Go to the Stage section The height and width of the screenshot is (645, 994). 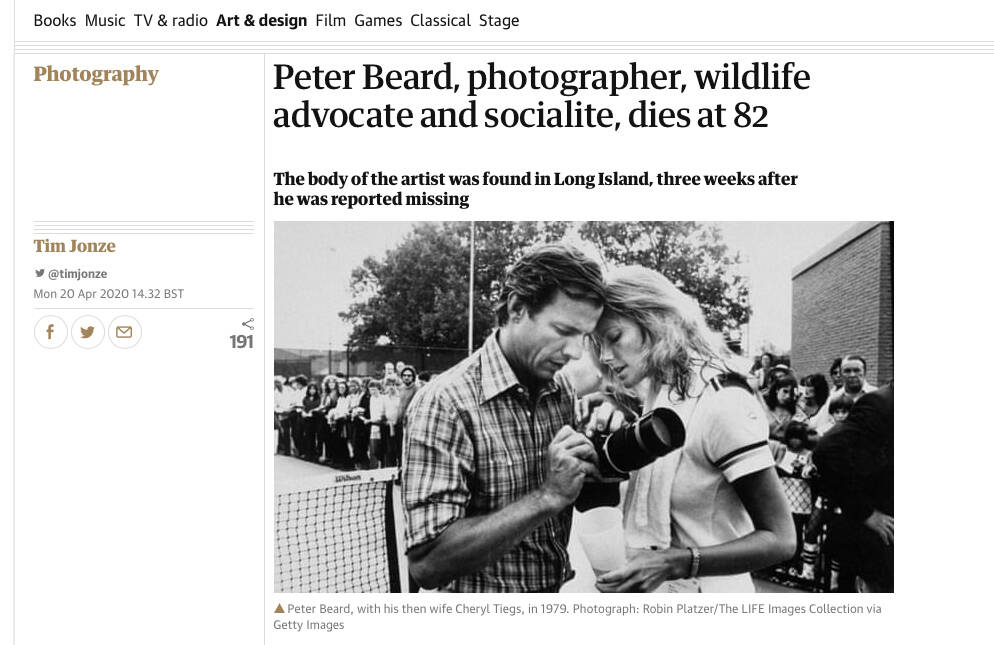(499, 20)
